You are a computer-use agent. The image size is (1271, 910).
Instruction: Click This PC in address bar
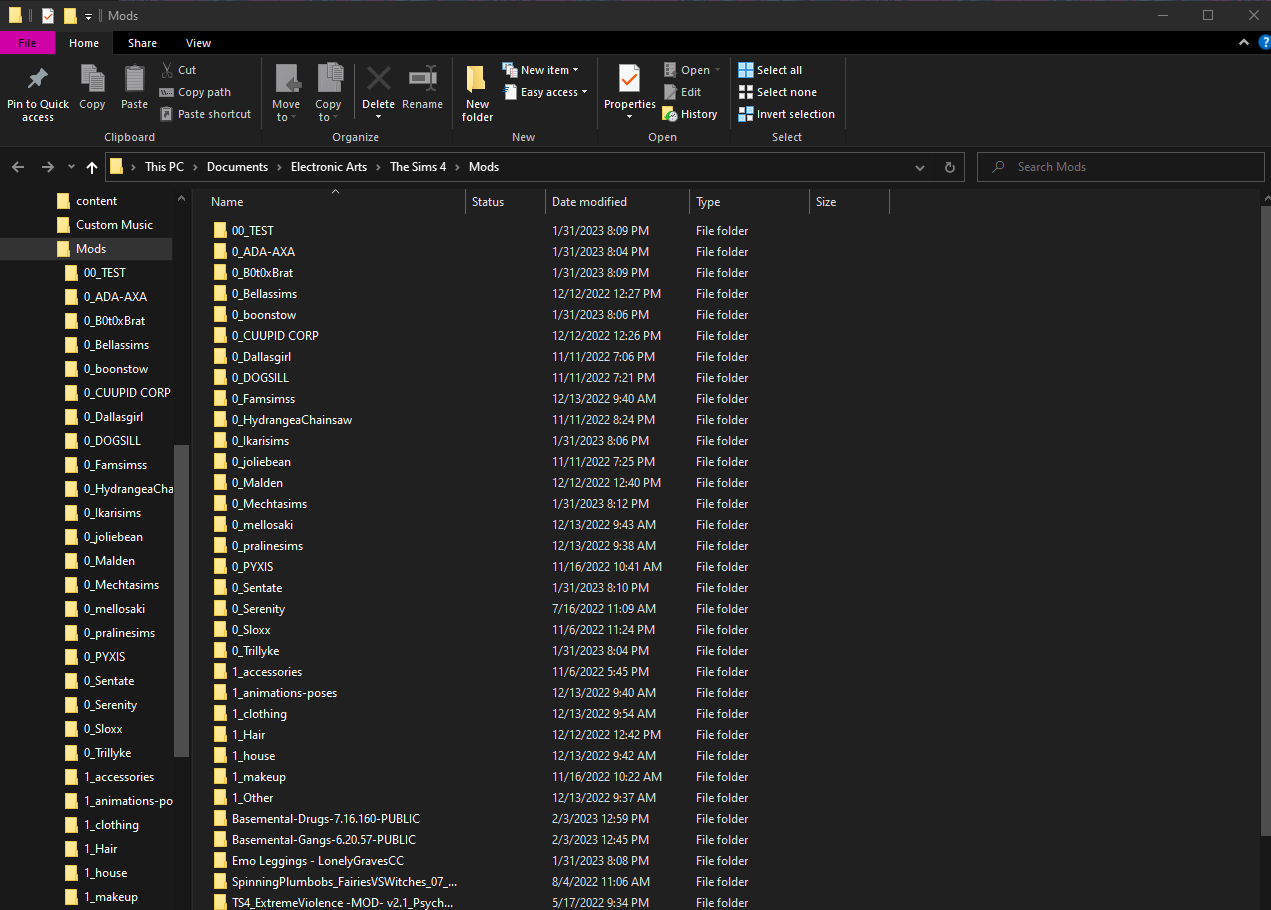pyautogui.click(x=164, y=167)
